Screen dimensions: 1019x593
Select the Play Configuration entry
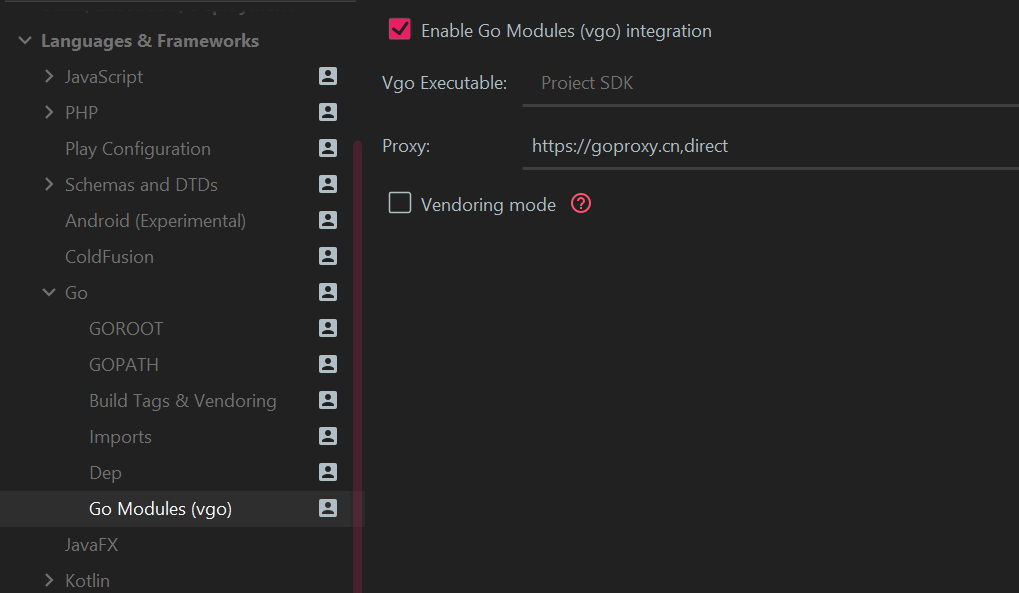point(137,148)
